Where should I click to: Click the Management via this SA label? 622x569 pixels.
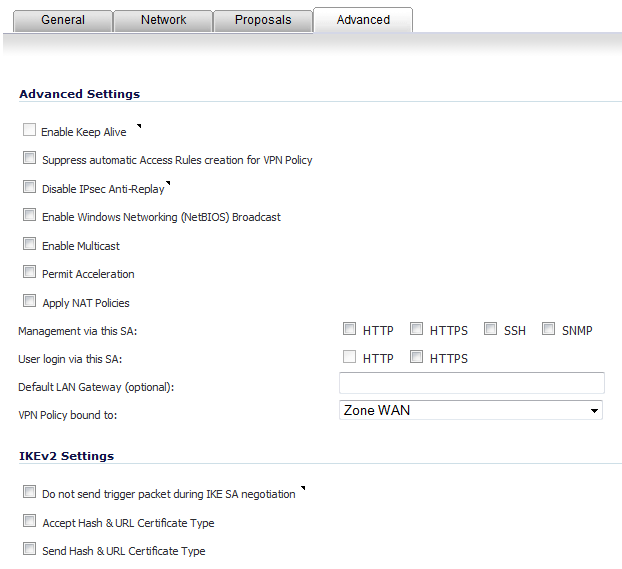click(x=78, y=331)
